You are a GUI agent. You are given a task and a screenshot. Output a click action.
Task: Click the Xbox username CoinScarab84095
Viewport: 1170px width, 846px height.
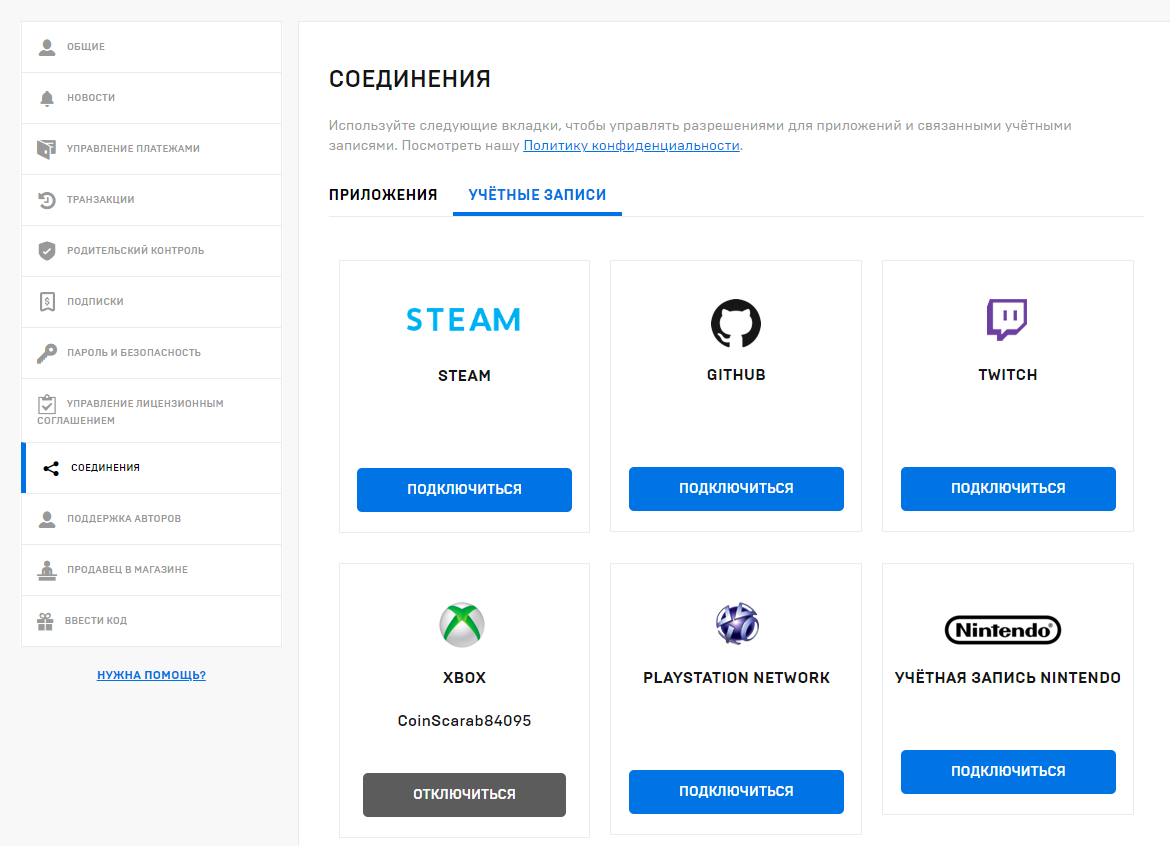tap(464, 721)
